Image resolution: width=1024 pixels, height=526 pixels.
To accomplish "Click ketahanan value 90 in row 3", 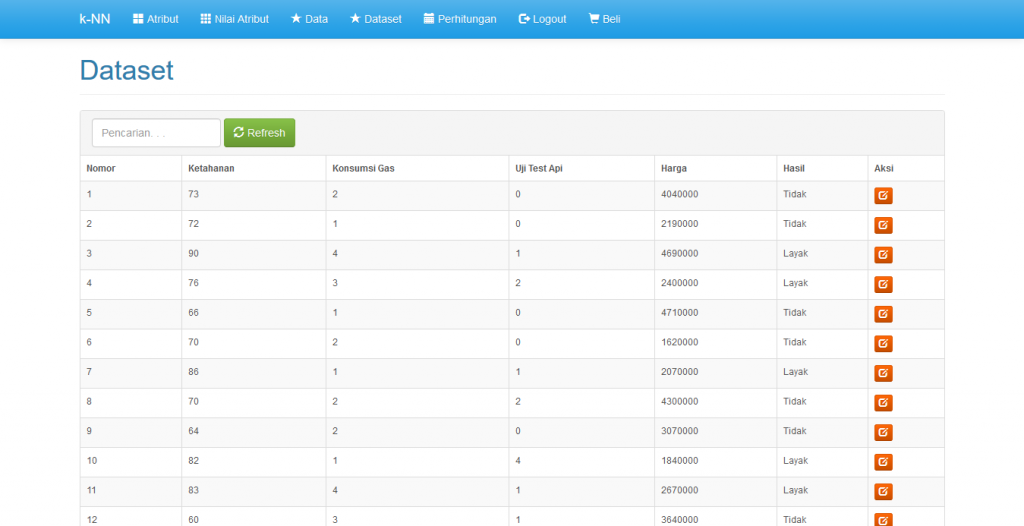I will [x=193, y=254].
